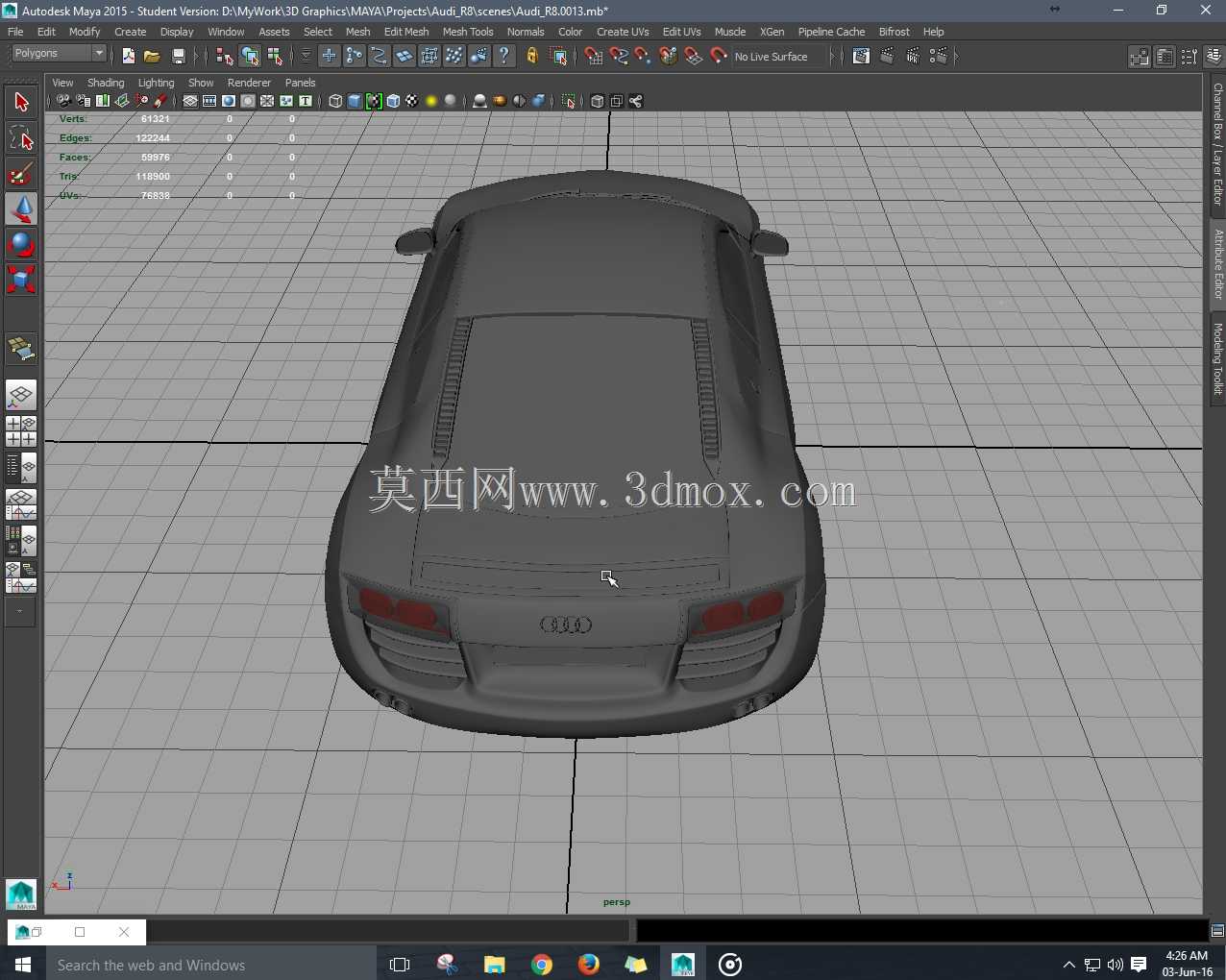Select by hierarchy mode
Screen dimensions: 1226x980
pyautogui.click(x=225, y=57)
